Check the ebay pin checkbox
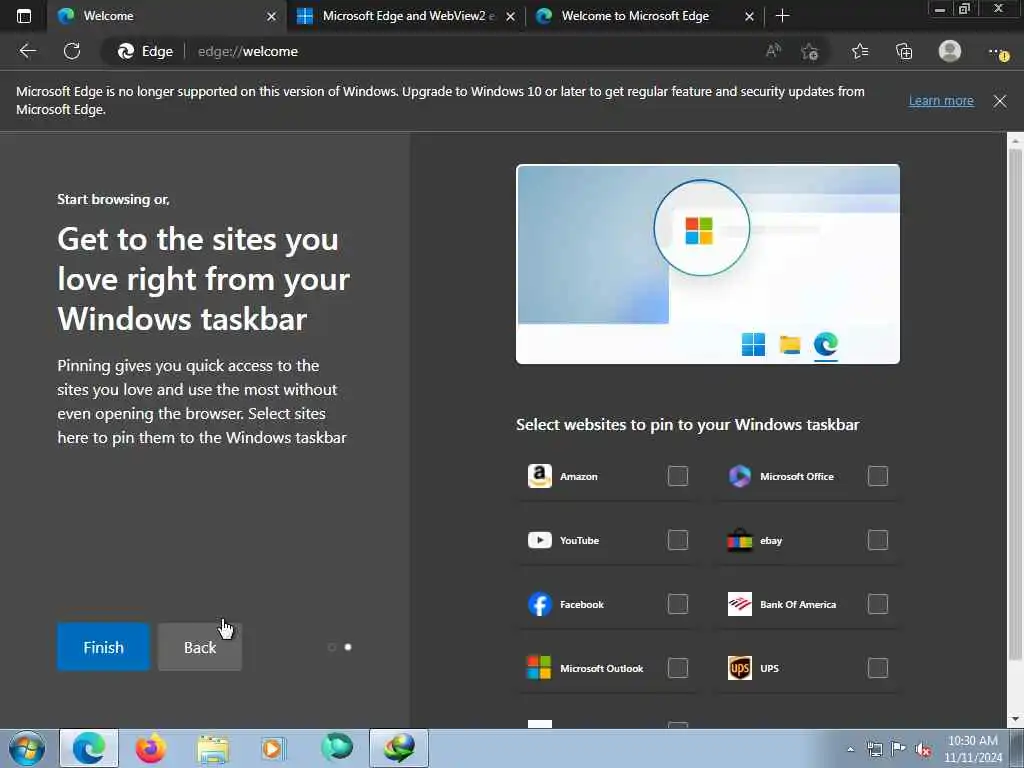 click(878, 540)
